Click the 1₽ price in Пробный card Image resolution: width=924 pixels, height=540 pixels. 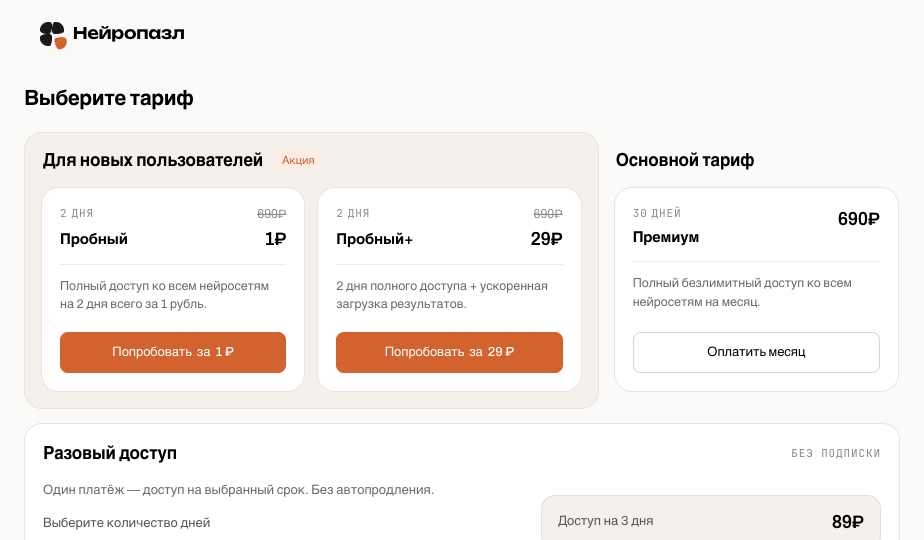coord(275,239)
